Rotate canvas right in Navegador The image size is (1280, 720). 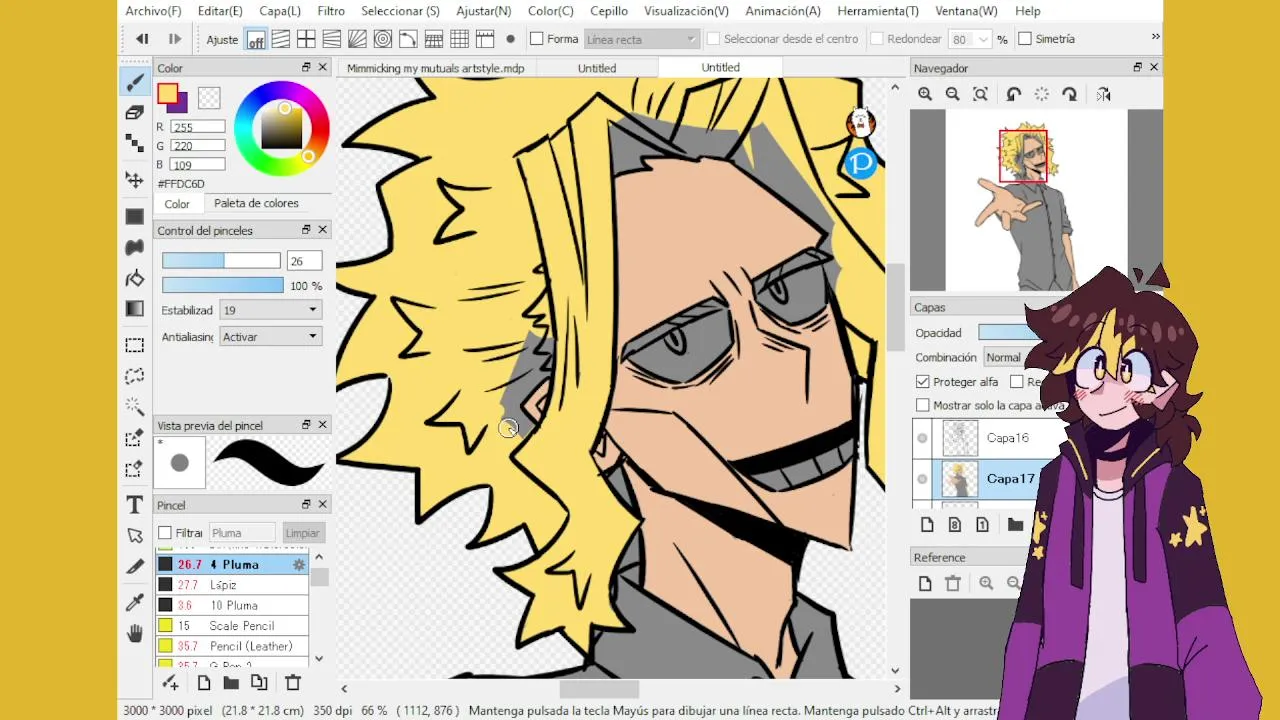(1069, 94)
